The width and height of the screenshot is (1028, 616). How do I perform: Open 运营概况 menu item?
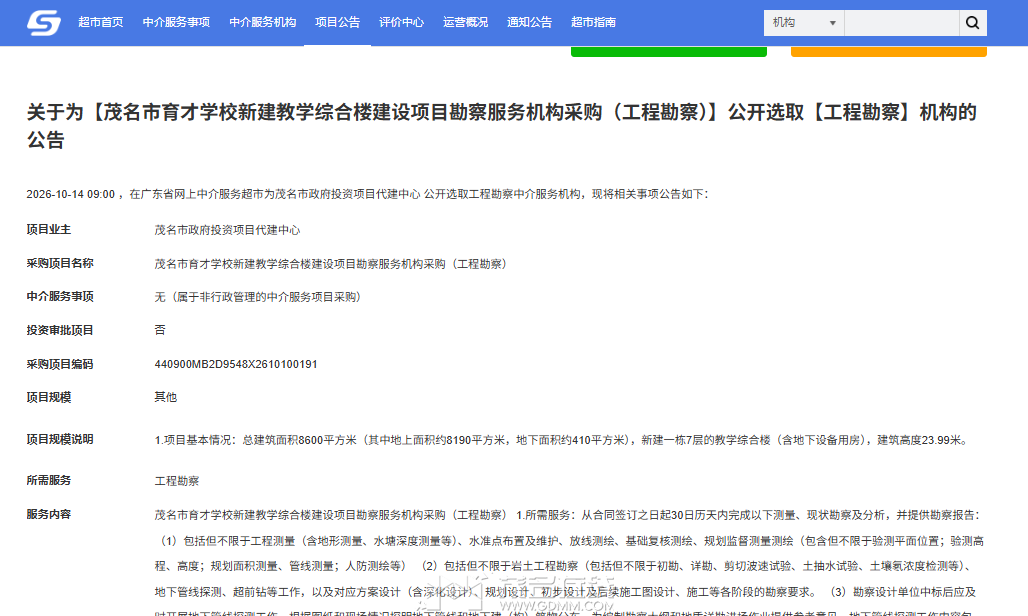465,22
